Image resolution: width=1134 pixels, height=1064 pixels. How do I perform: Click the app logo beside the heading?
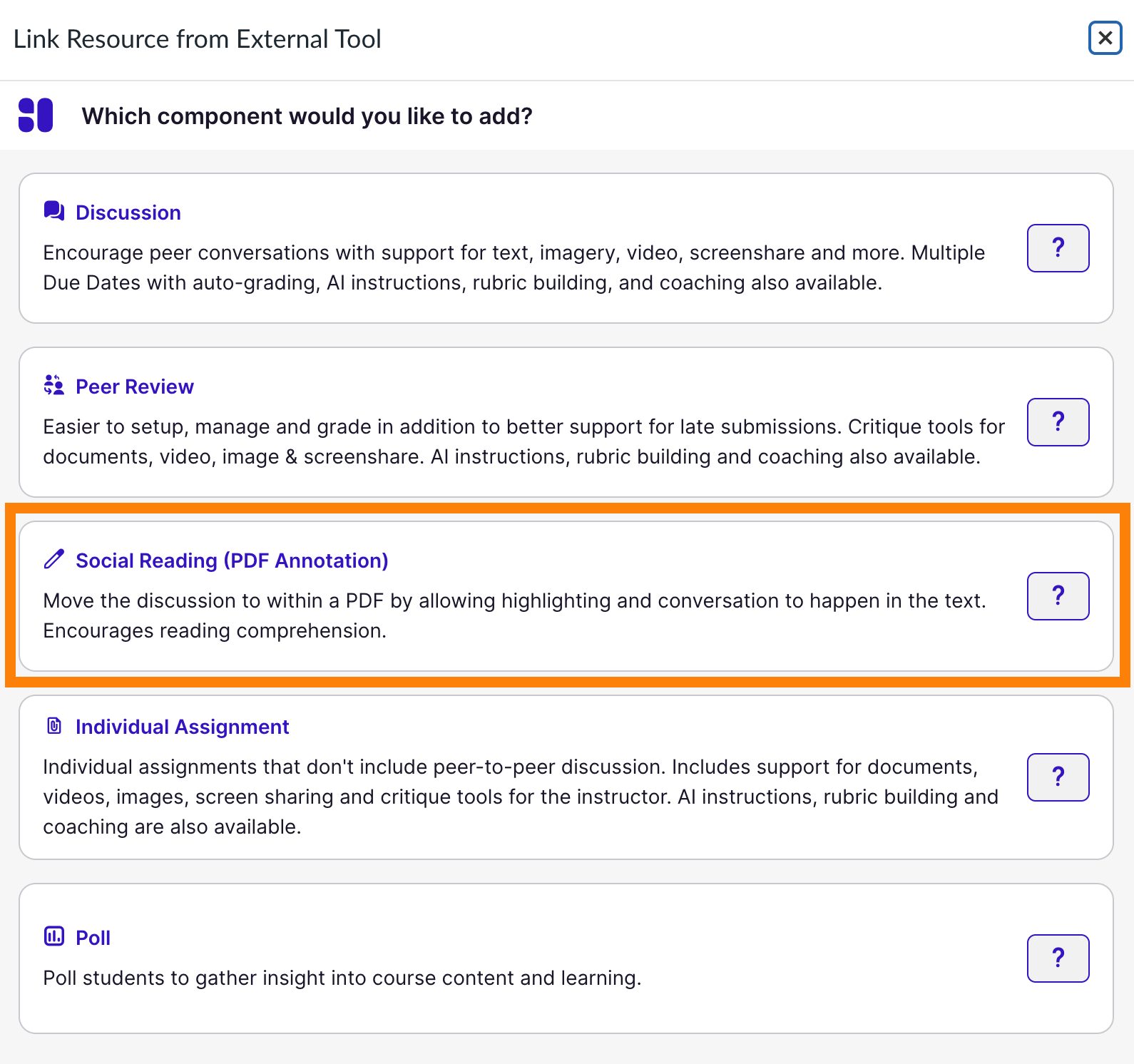(x=35, y=115)
